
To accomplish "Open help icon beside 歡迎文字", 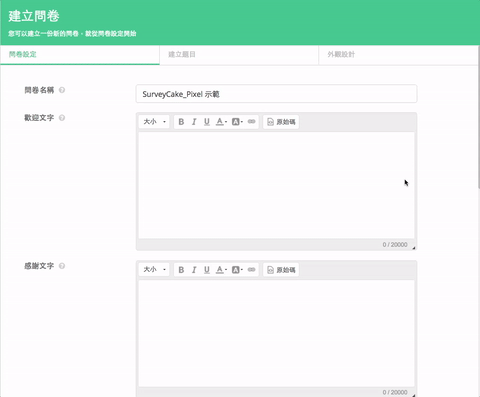I will click(62, 118).
